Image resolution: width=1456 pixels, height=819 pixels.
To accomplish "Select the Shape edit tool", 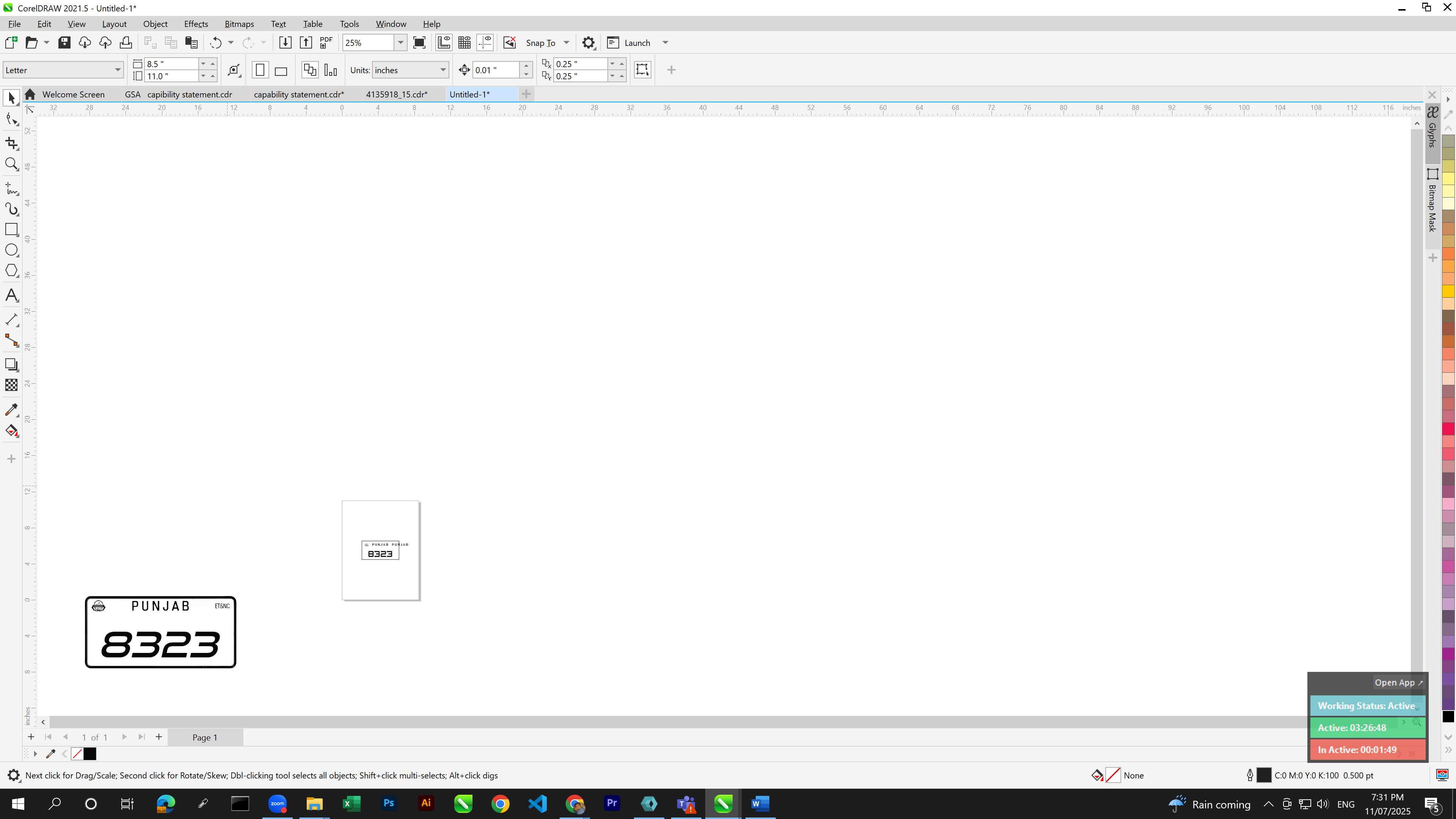I will 11,119.
